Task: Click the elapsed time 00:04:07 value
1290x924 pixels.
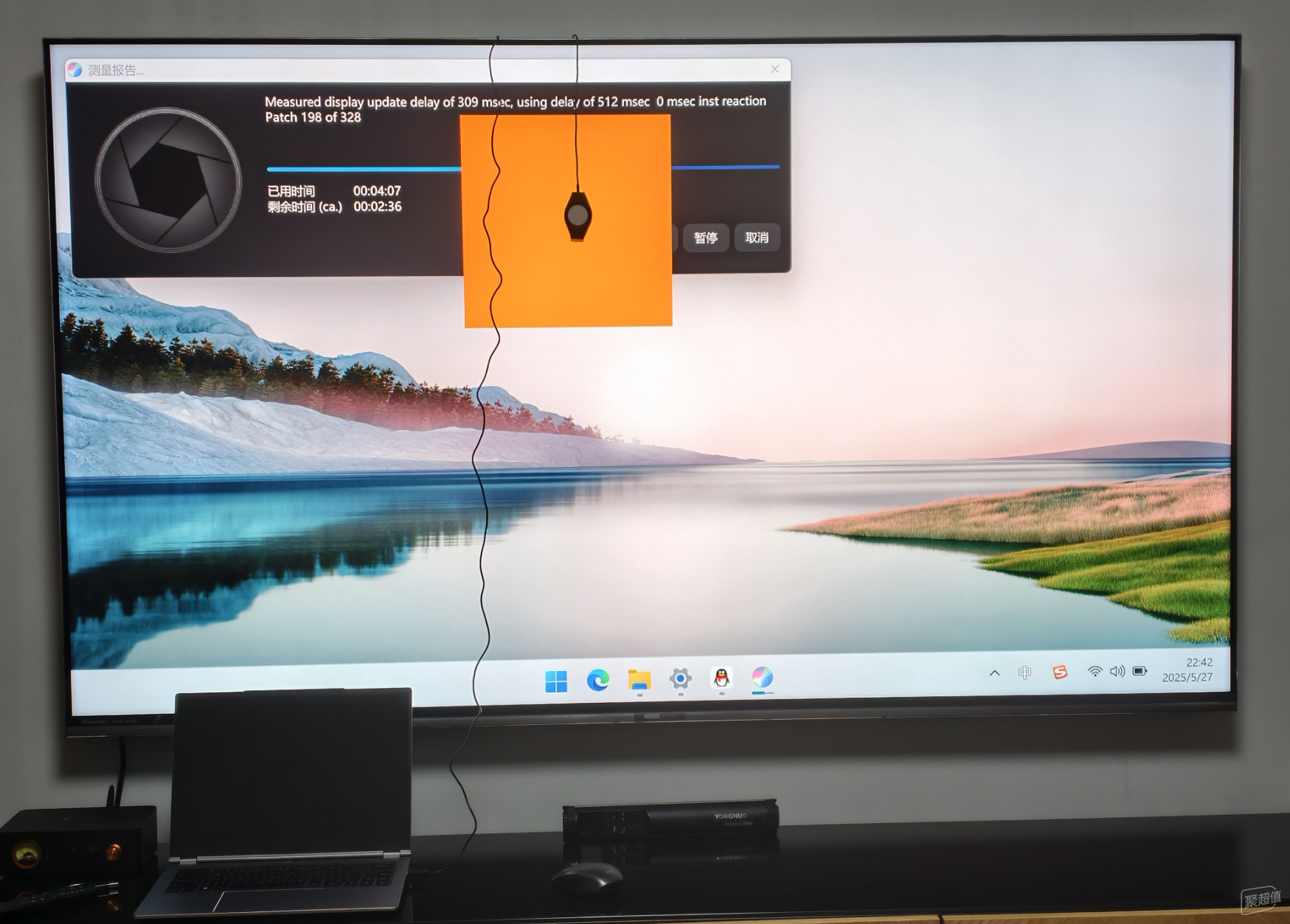Action: pos(377,191)
